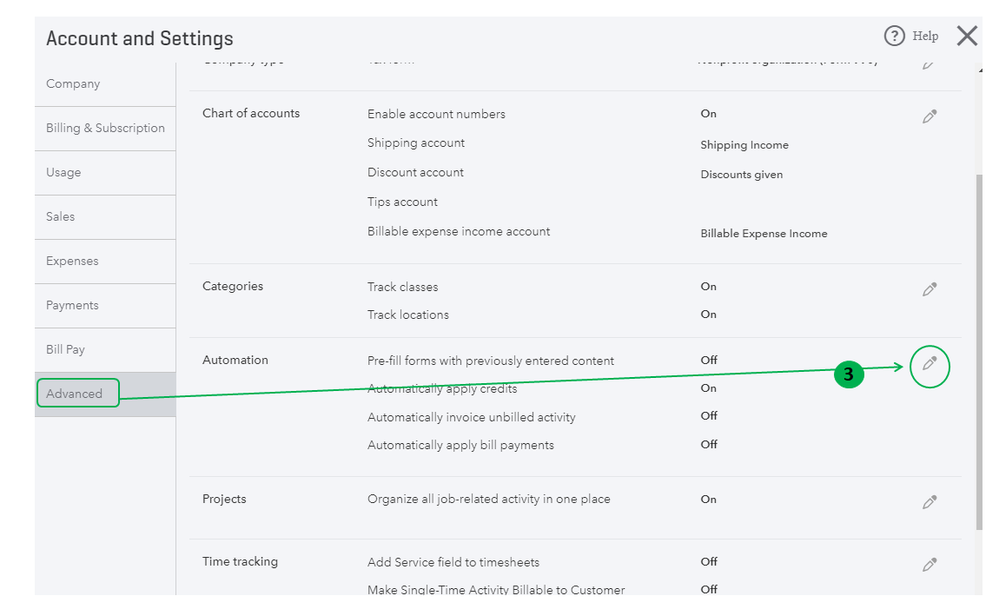The width and height of the screenshot is (999, 603).
Task: Click the Track classes setting row
Action: point(403,287)
